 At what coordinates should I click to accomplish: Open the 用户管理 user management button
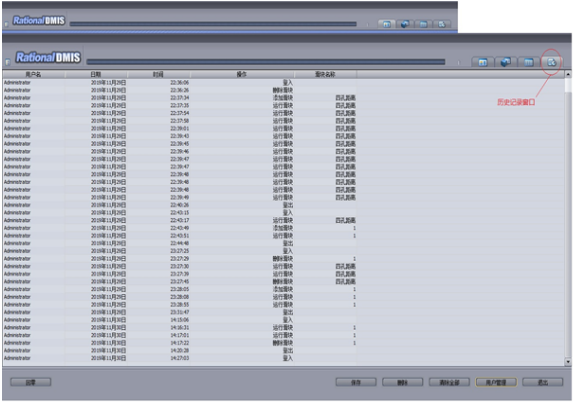point(496,382)
